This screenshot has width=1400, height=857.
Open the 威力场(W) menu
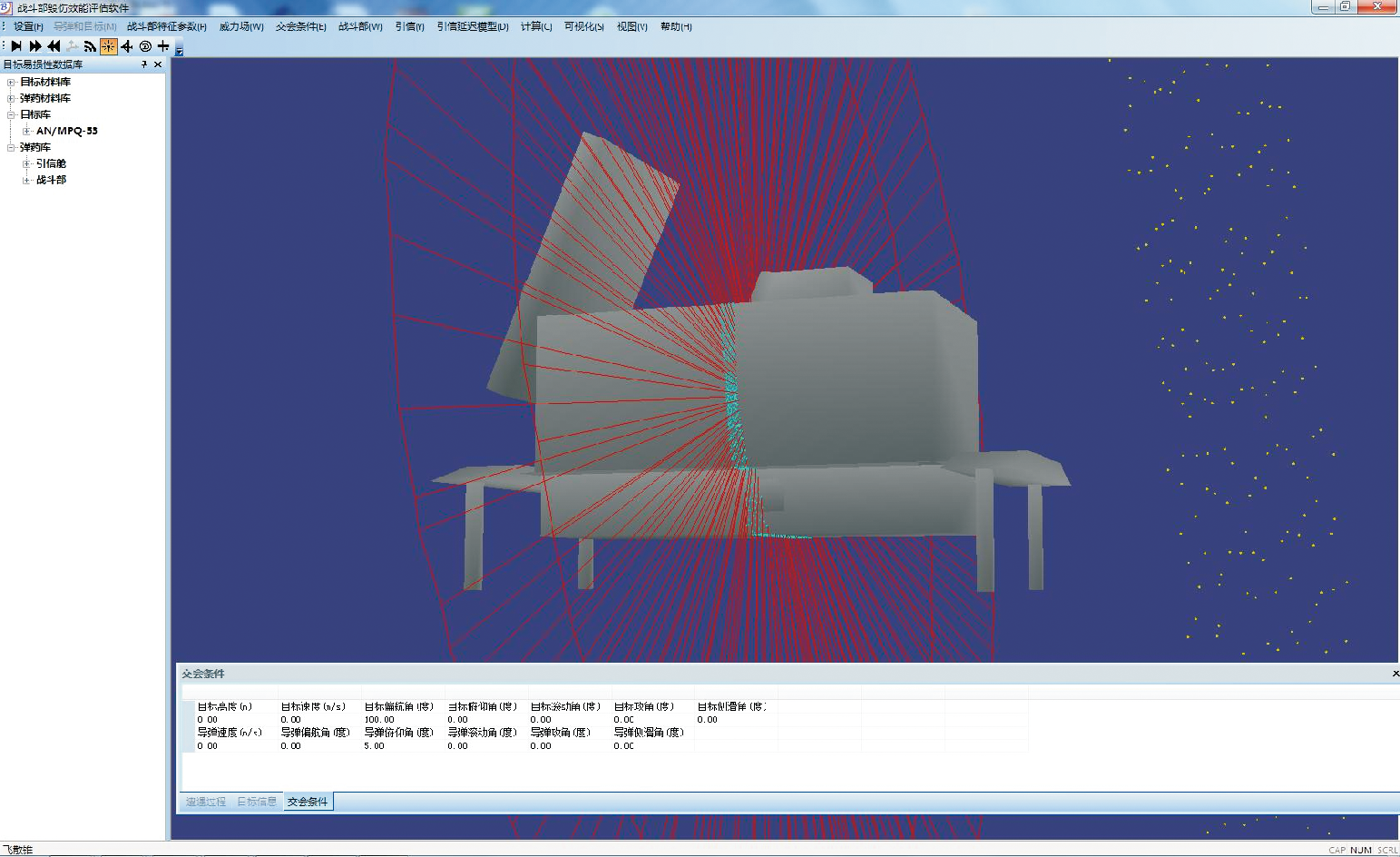[241, 26]
